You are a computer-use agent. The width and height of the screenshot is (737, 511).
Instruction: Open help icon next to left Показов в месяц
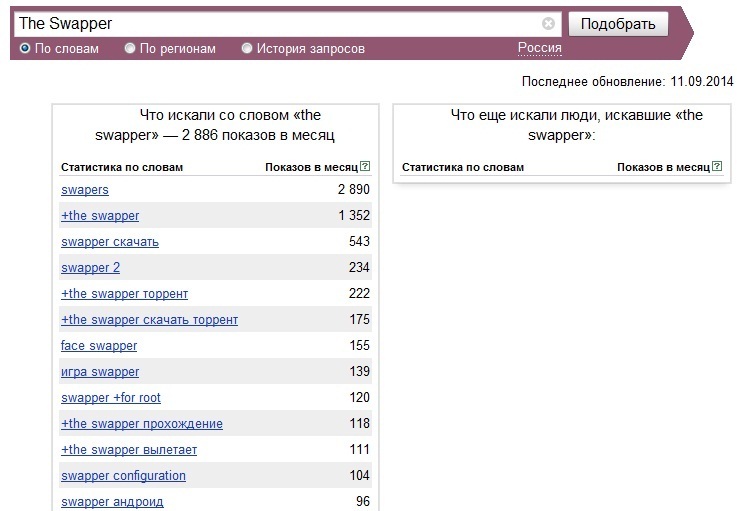point(365,166)
